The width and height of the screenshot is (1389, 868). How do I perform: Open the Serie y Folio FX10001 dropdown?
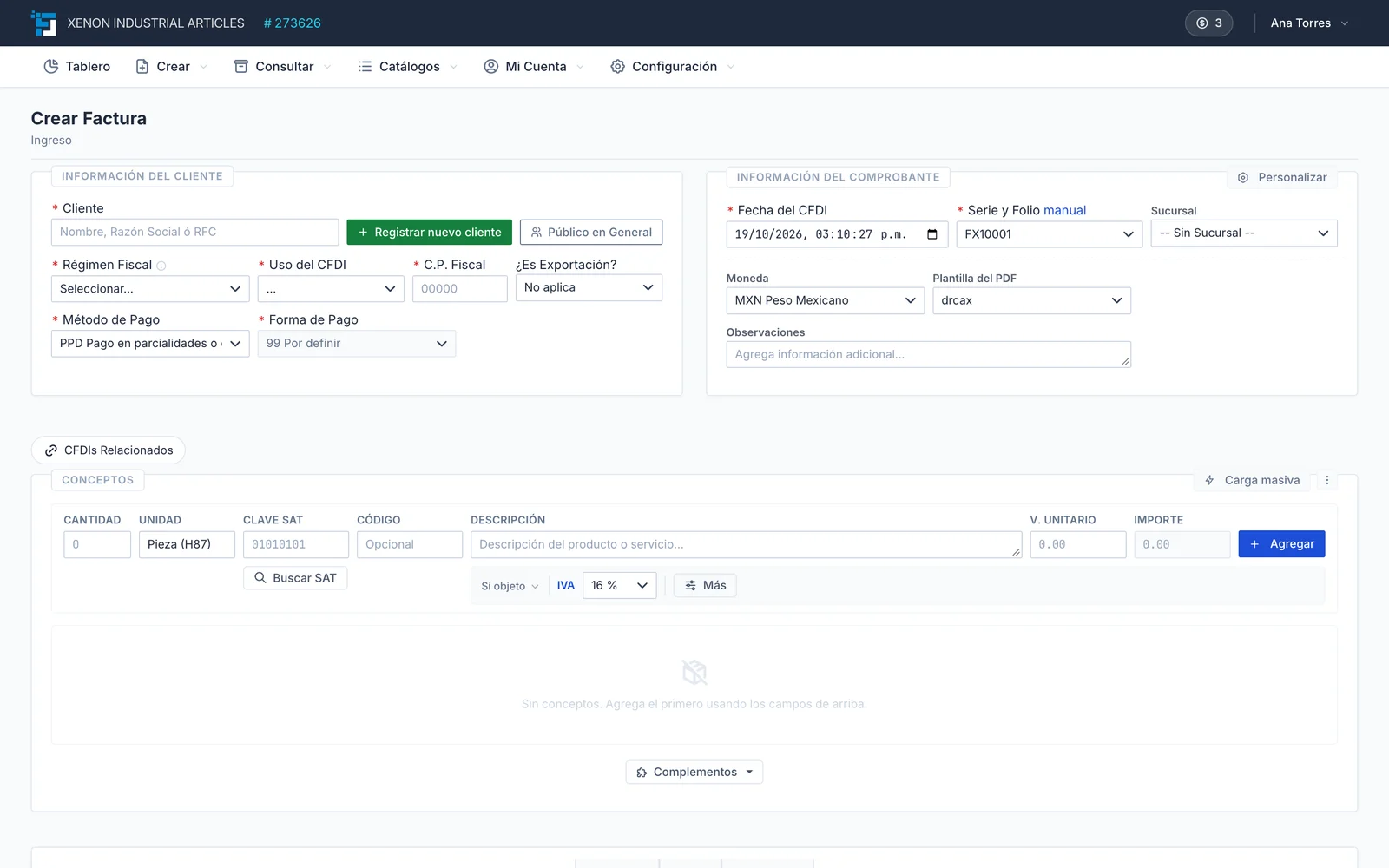pyautogui.click(x=1050, y=233)
